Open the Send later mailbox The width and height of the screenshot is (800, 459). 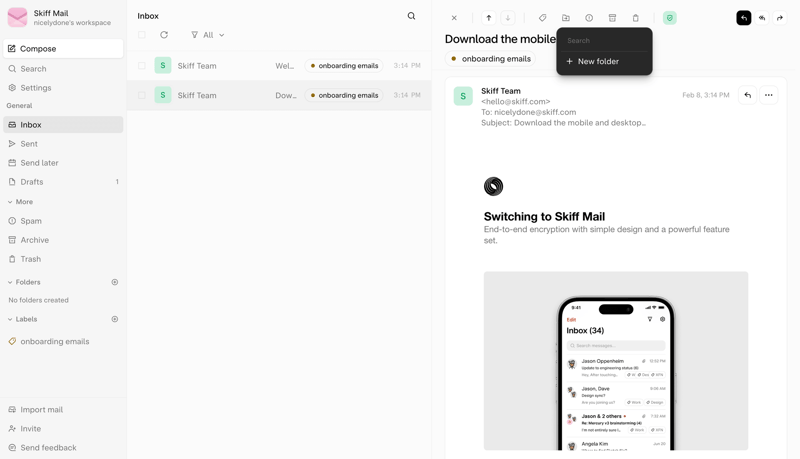(x=63, y=163)
